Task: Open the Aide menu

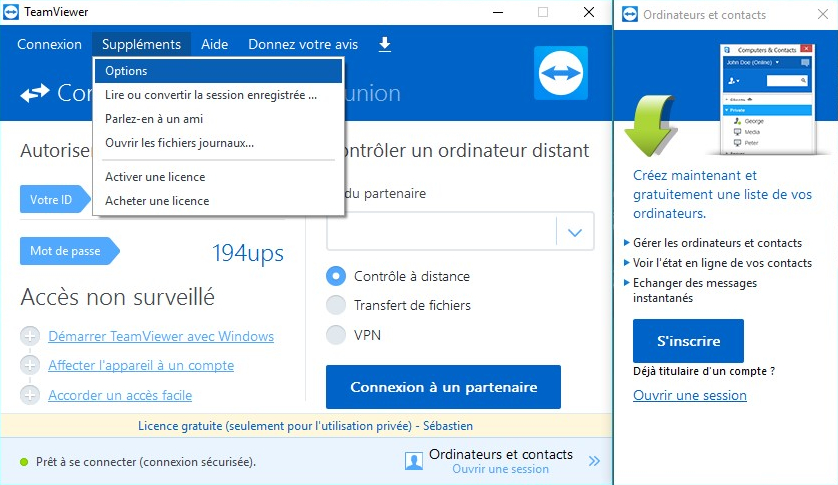Action: click(x=214, y=44)
